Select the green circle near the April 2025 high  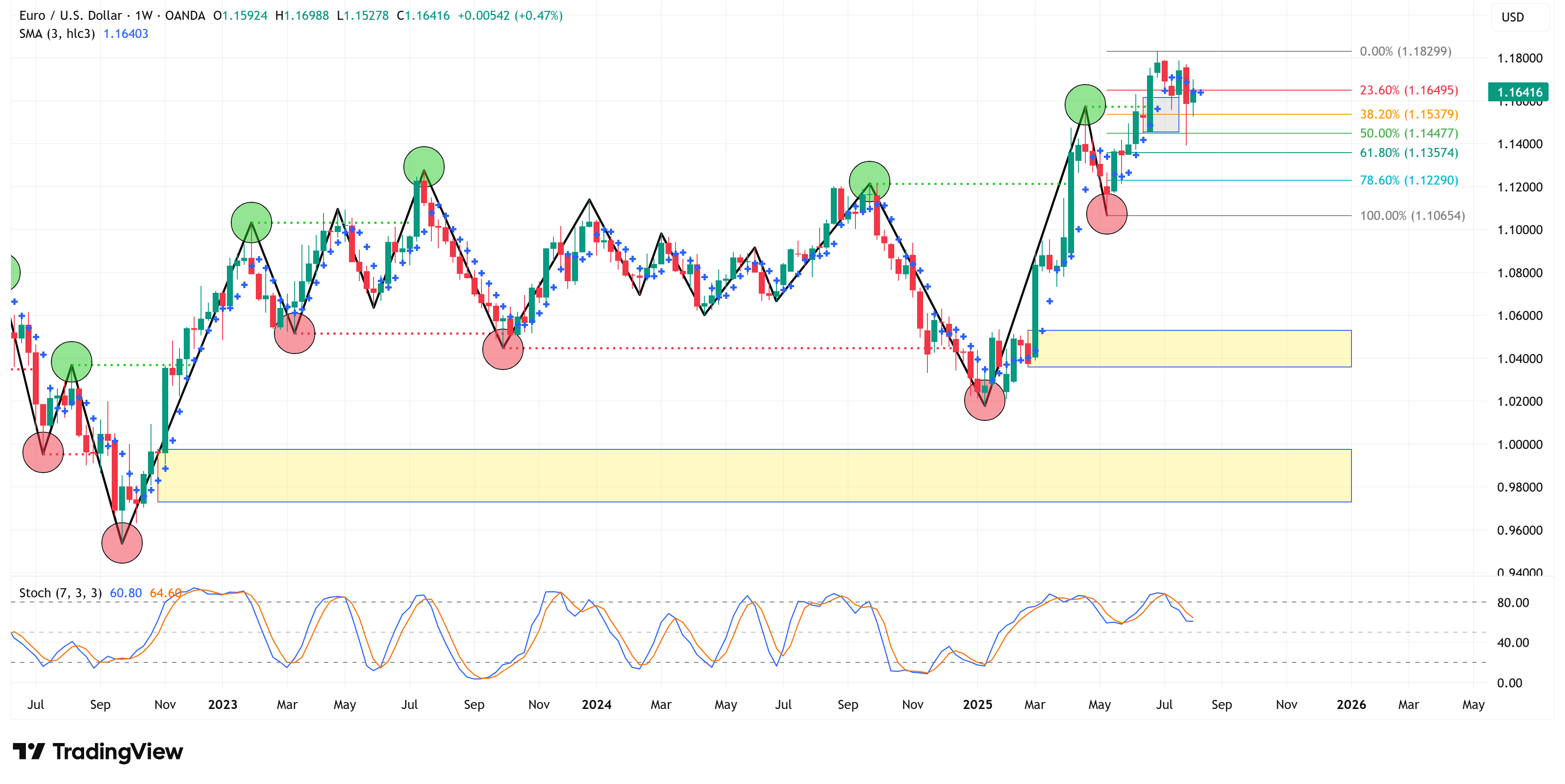coord(1085,104)
